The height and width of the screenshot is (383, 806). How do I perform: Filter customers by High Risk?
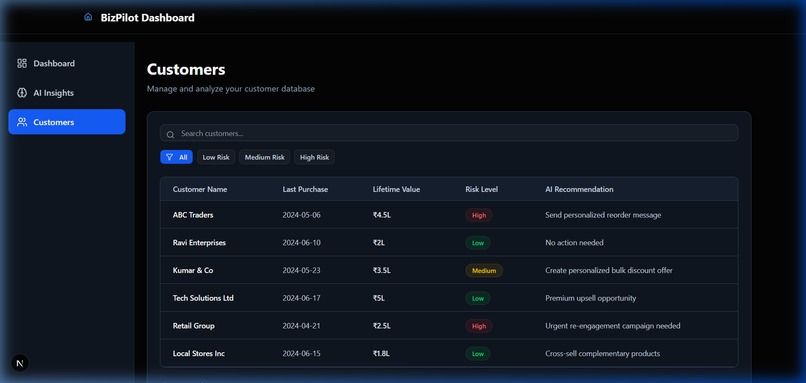click(314, 157)
